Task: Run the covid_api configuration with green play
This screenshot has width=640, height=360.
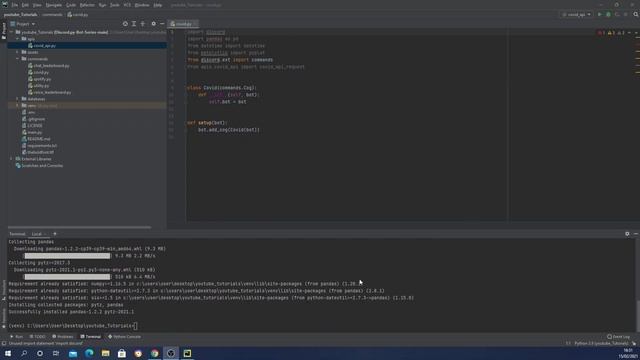Action: (x=600, y=14)
